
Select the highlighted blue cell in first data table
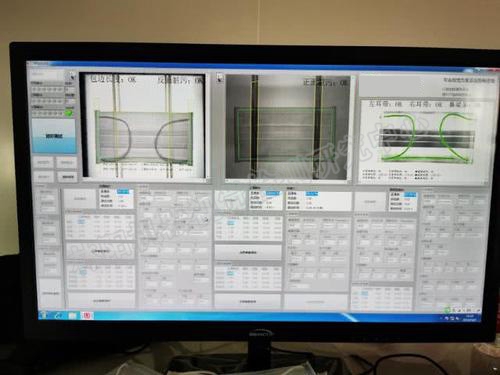click(81, 222)
